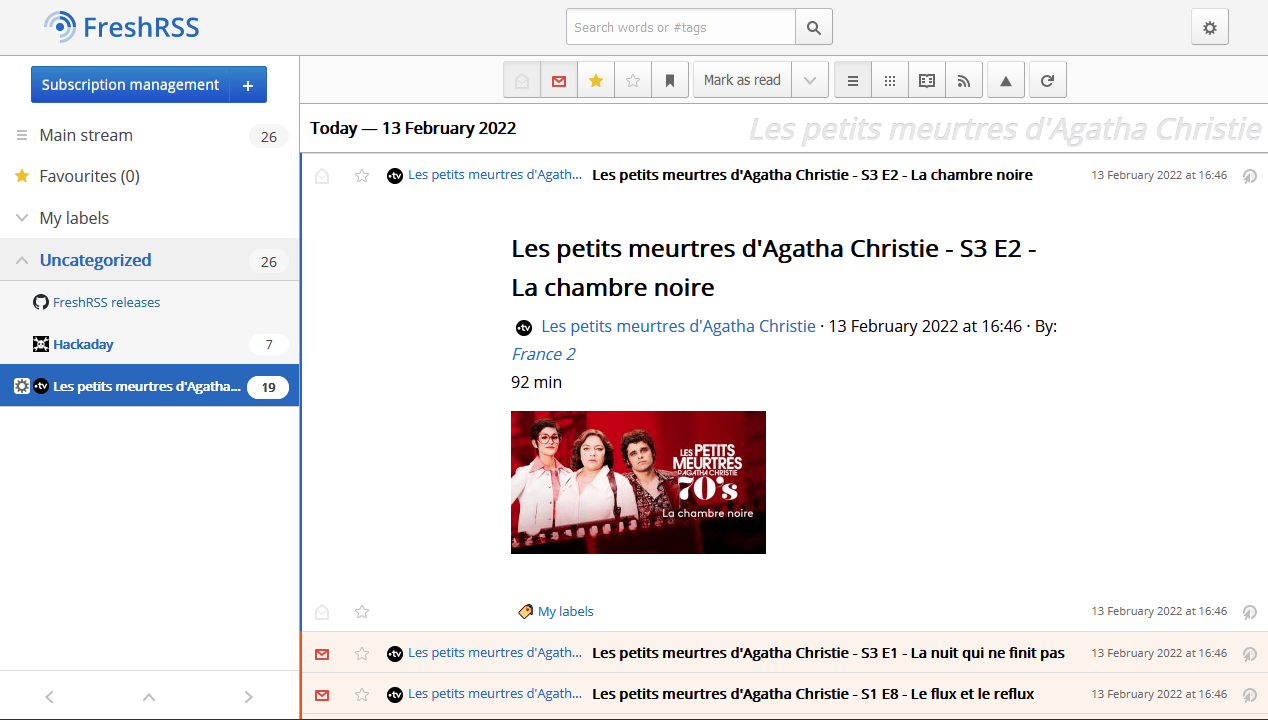This screenshot has width=1268, height=720.
Task: Toggle showing unread articles filter
Action: (x=559, y=80)
